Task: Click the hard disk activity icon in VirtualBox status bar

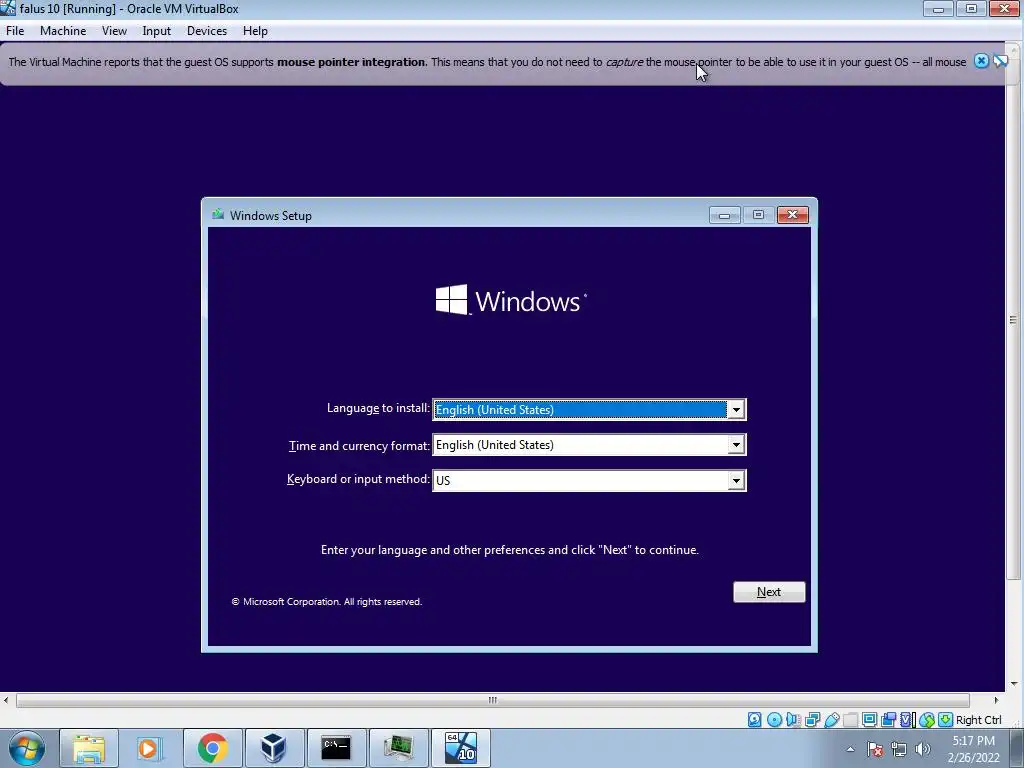Action: point(755,720)
